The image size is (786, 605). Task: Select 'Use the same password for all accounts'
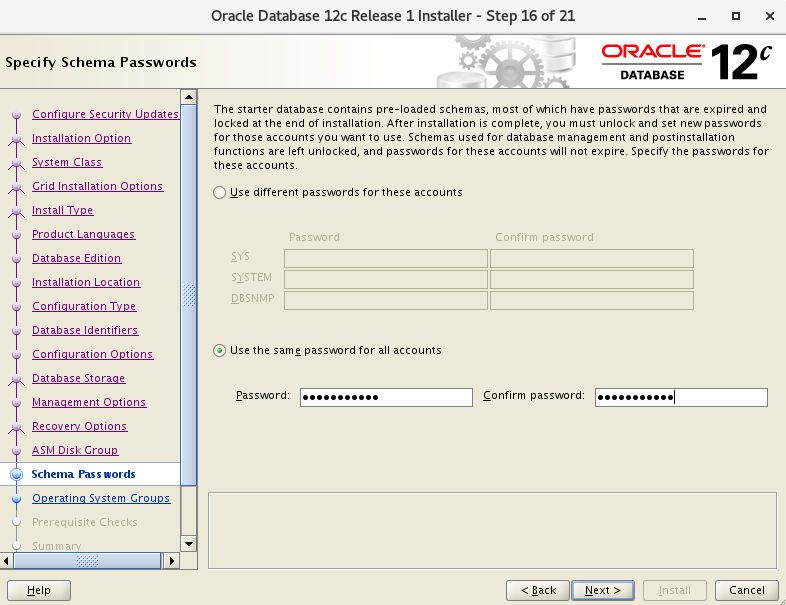(x=220, y=351)
